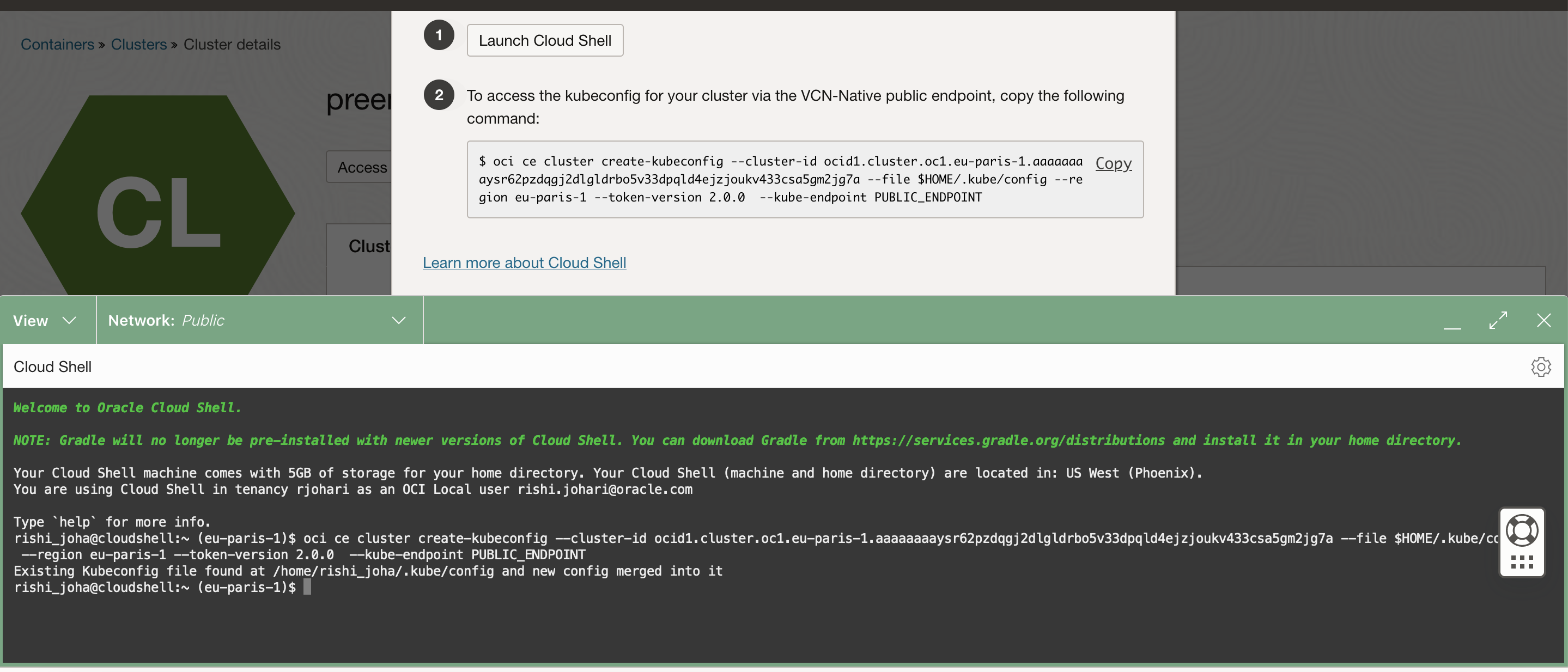The image size is (1568, 672).
Task: Click the help lifebuoy icon
Action: coord(1522,532)
